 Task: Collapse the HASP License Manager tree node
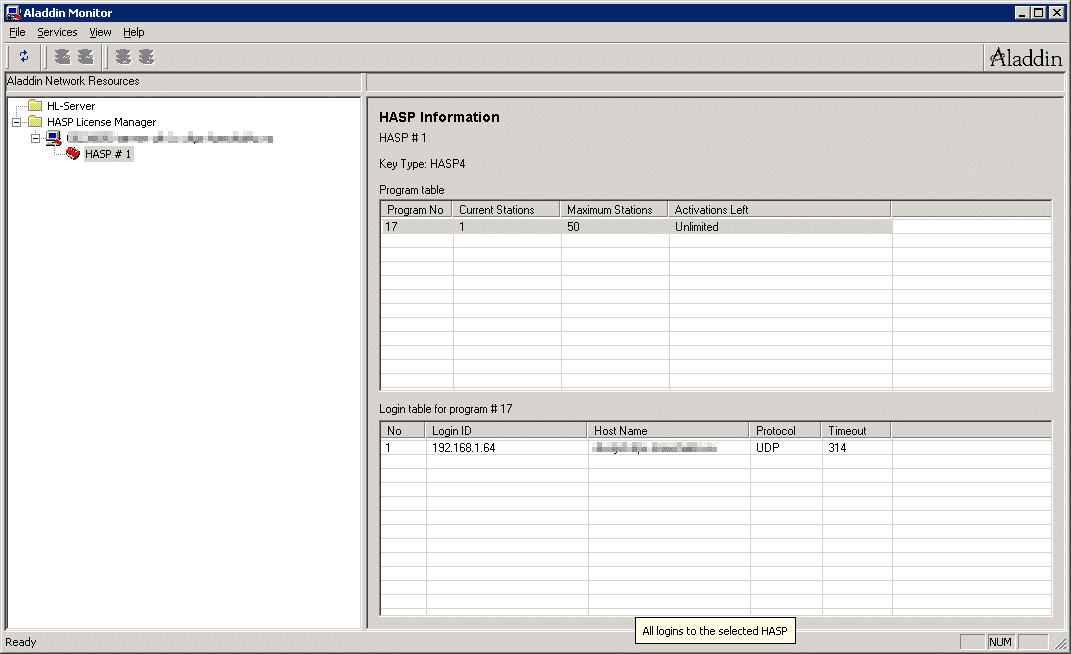(17, 122)
